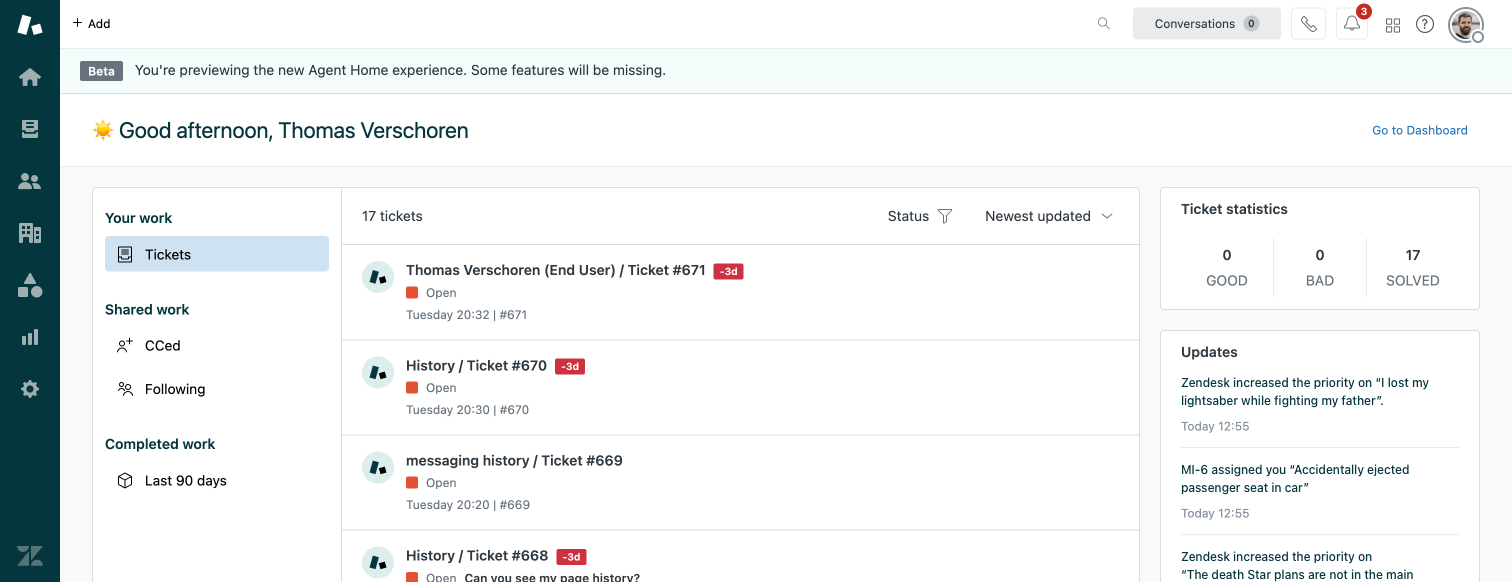Open Admin gear icon in sidebar
Image resolution: width=1512 pixels, height=582 pixels.
click(x=30, y=389)
